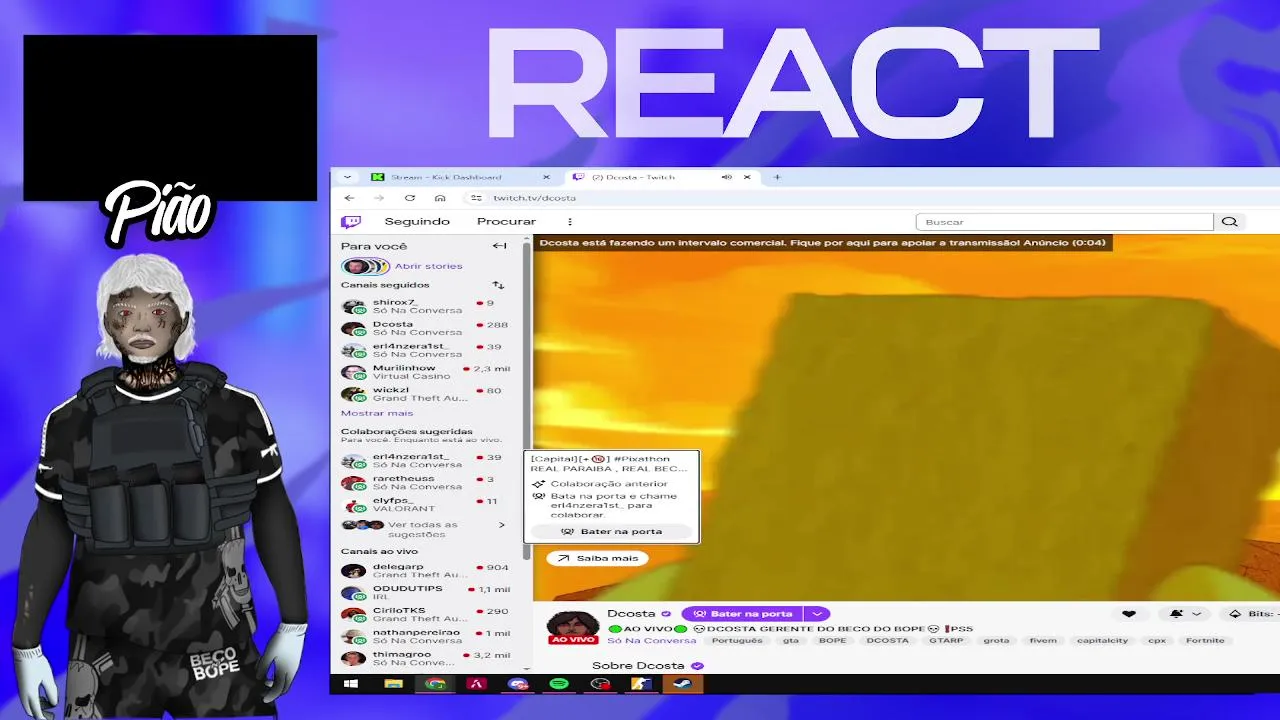
Task: Click the gta tag
Action: [x=791, y=641]
